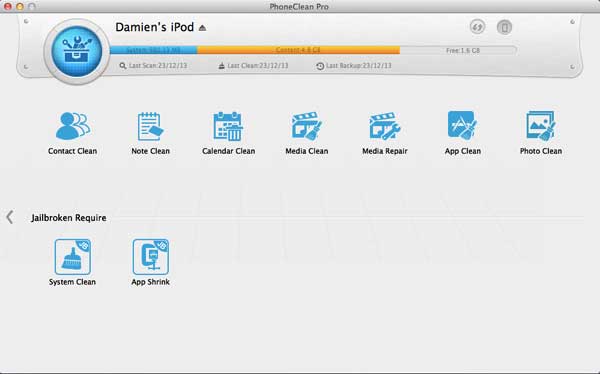The height and width of the screenshot is (374, 600).
Task: Go back using the left chevron arrow
Action: (10, 217)
